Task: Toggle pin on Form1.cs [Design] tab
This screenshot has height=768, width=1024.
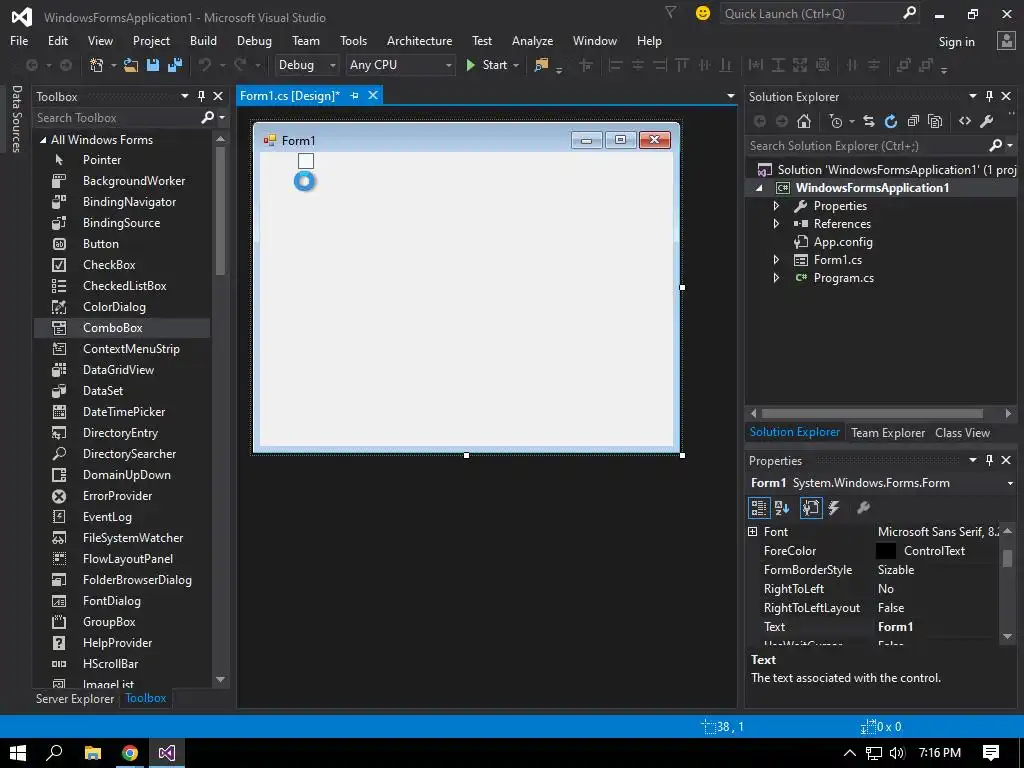Action: (355, 95)
